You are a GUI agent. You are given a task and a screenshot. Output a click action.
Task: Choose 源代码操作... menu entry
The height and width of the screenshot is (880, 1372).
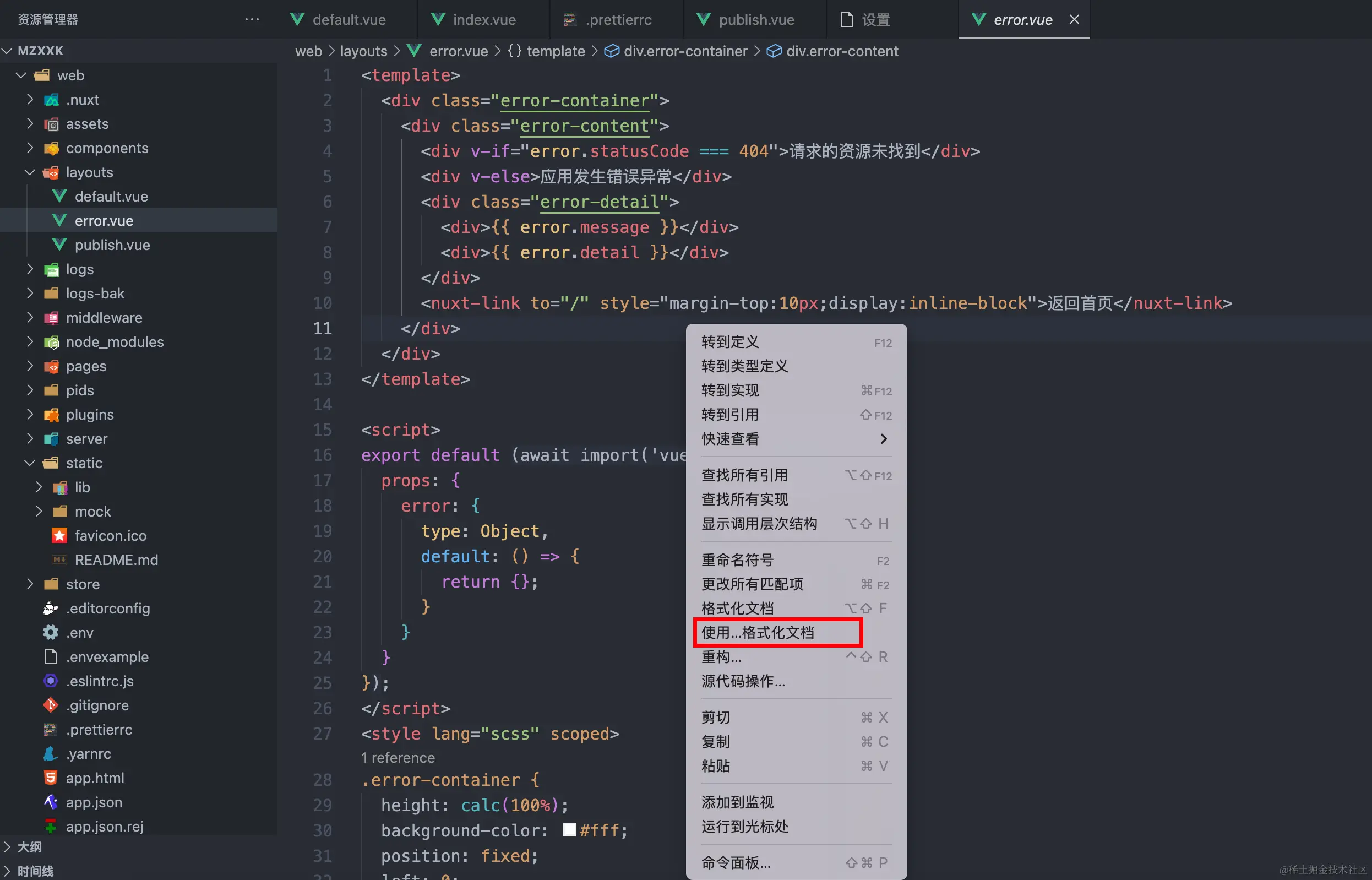796,681
